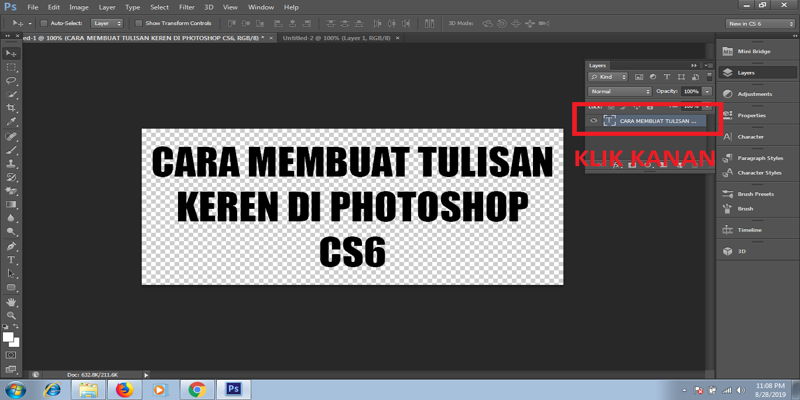Viewport: 800px width, 400px height.
Task: Select the Hand tool
Action: coord(11,303)
